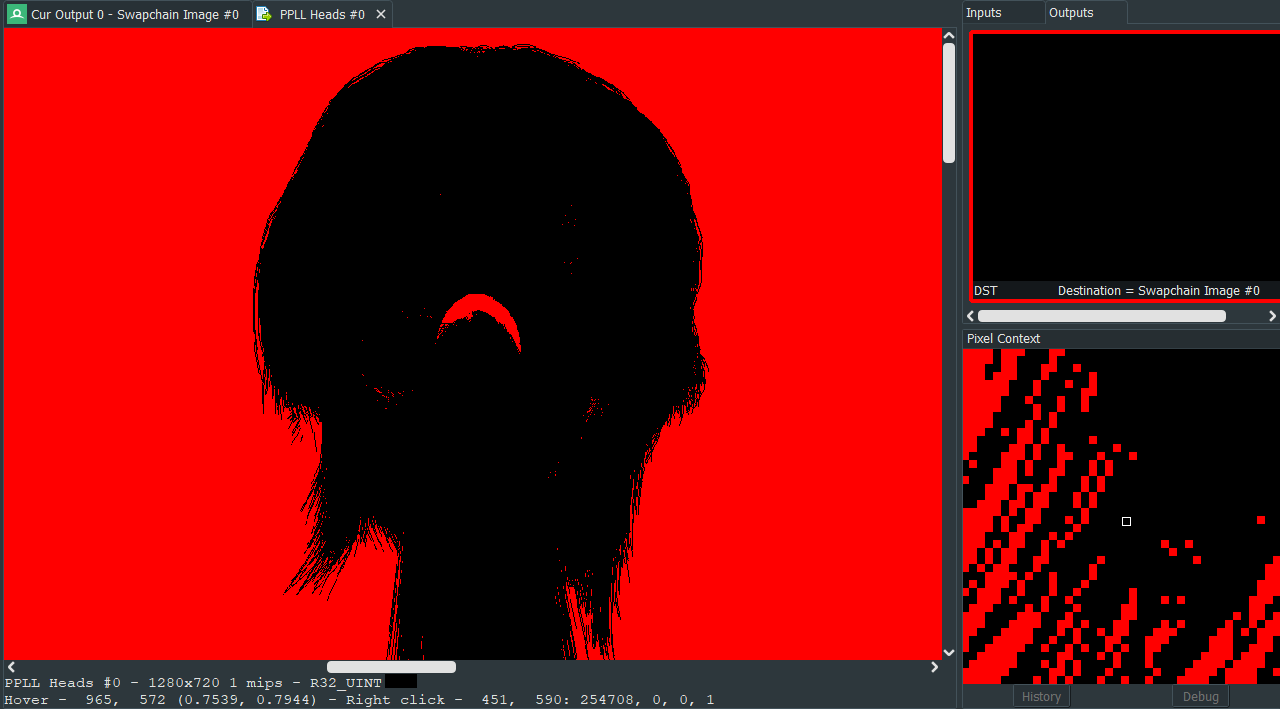Click the texture view vertical scrollbar handle
This screenshot has width=1280, height=709.
[x=949, y=102]
